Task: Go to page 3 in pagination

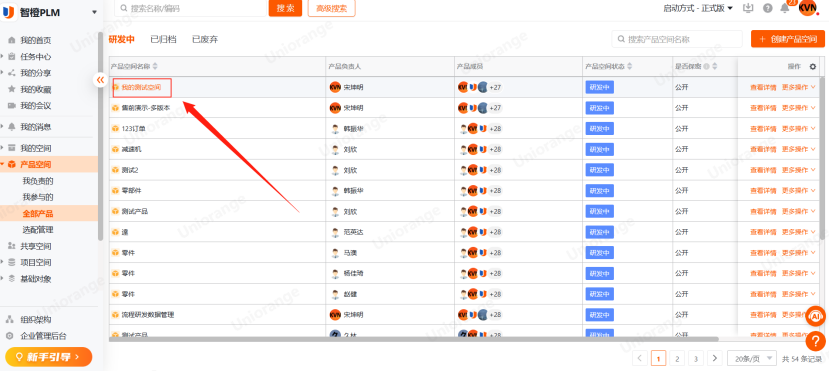Action: [x=696, y=358]
